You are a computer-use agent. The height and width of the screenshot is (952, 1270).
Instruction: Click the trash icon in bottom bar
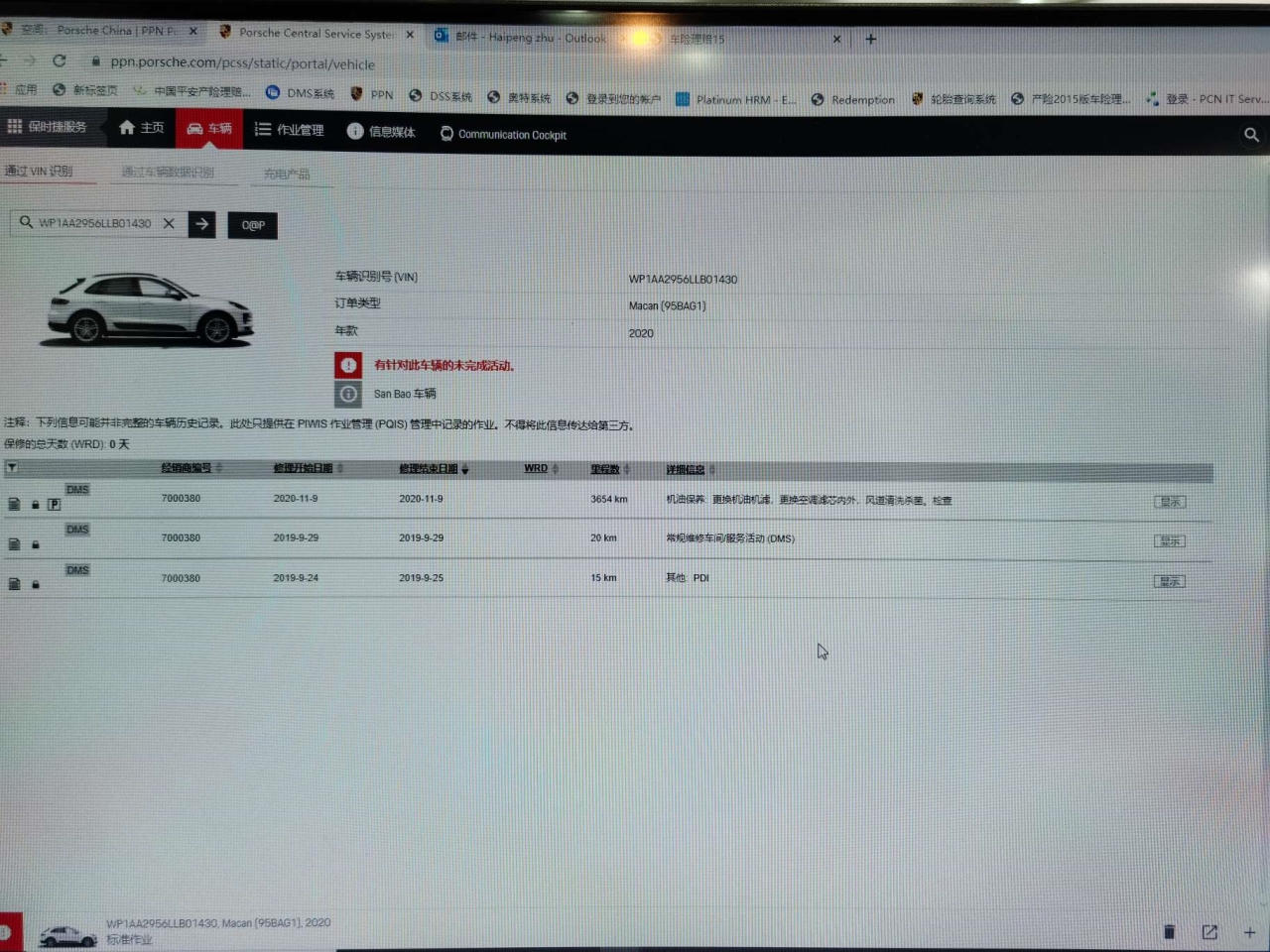coord(1169,931)
